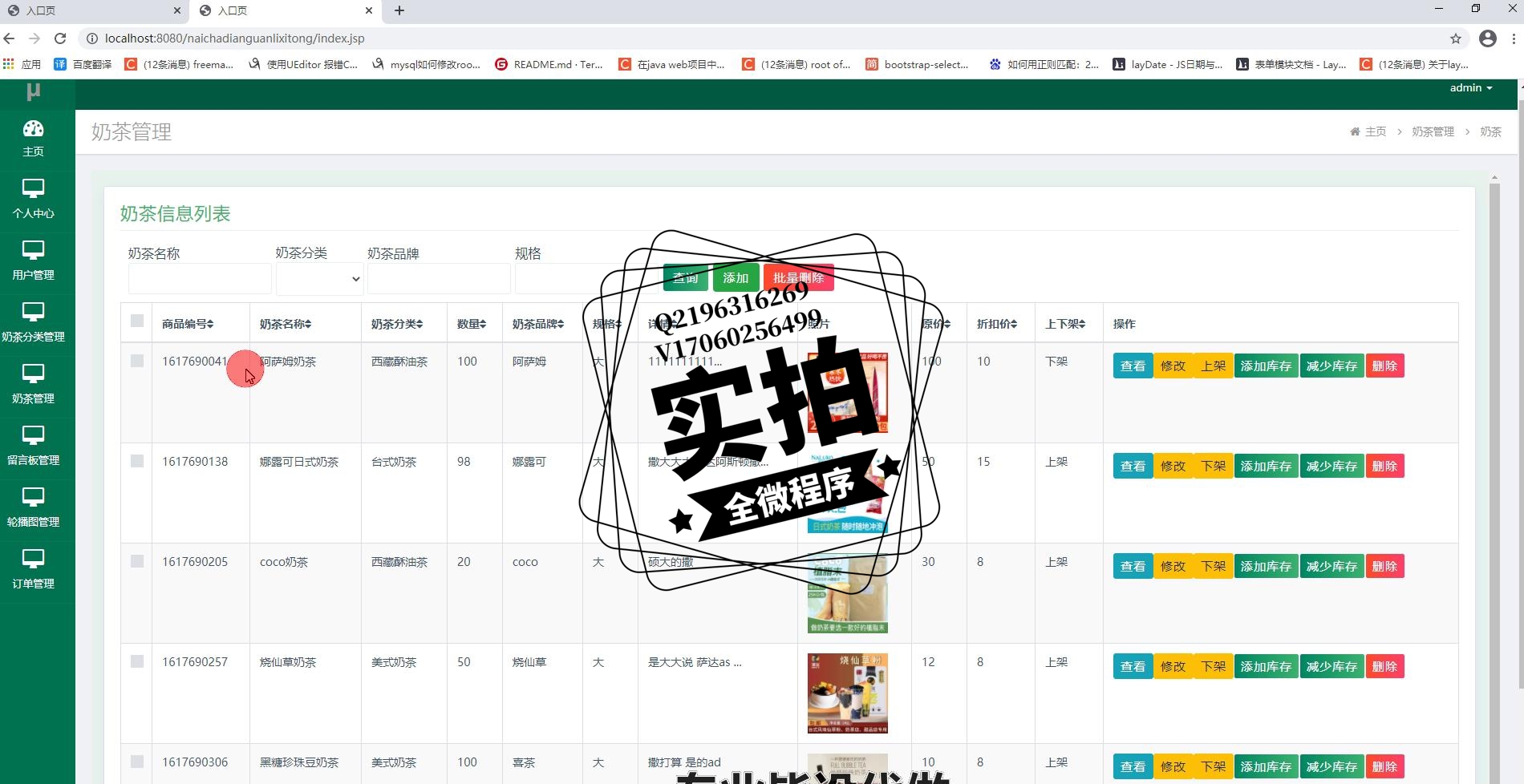Click 查看 for 阿萨姆奶茶 row
1524x784 pixels.
coord(1133,366)
